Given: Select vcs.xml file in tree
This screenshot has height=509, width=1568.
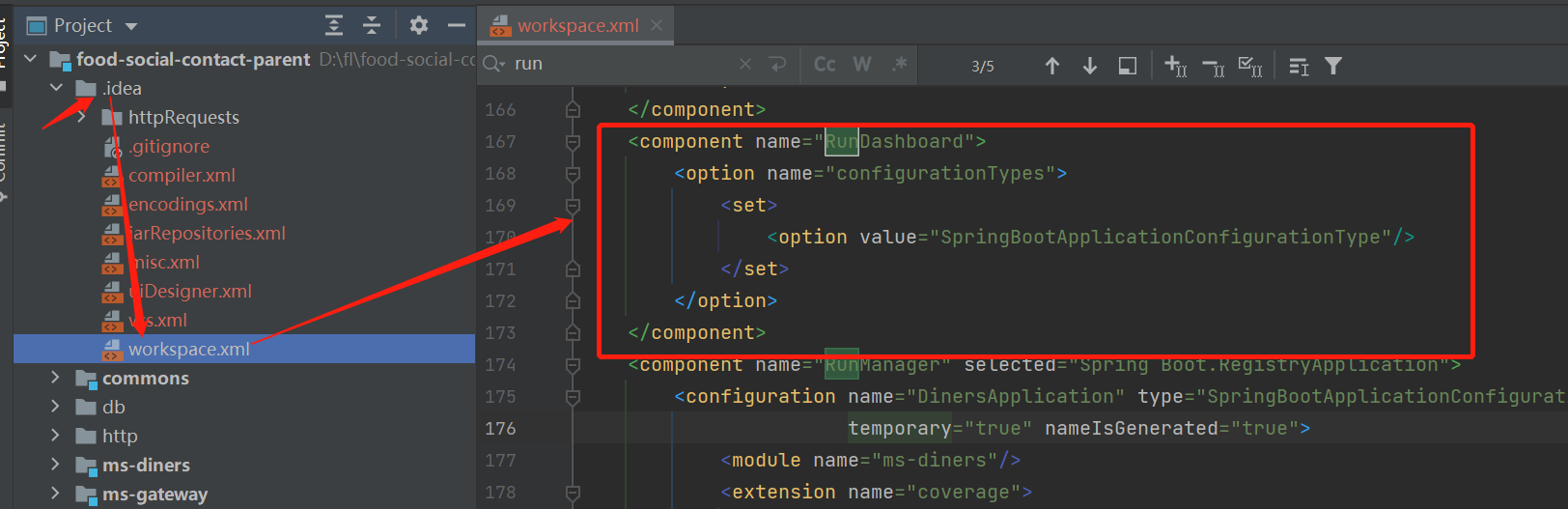Looking at the screenshot, I should click(157, 320).
